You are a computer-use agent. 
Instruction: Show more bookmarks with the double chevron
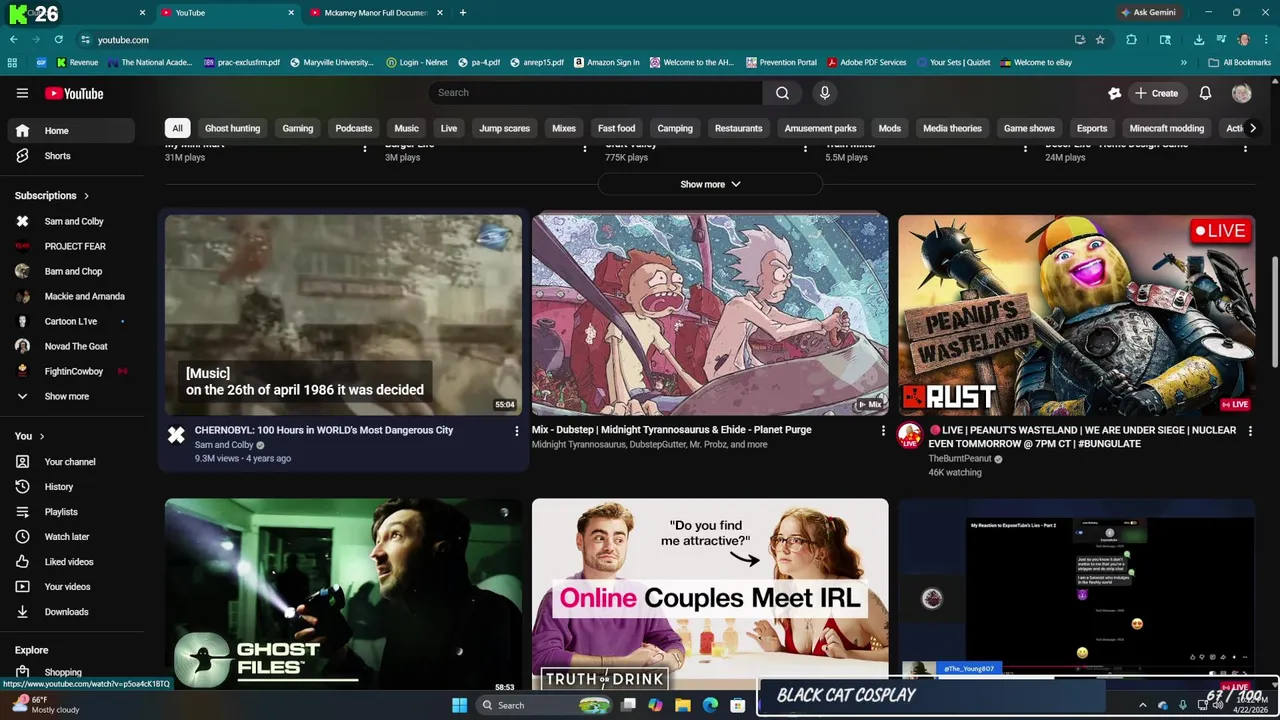(1184, 62)
